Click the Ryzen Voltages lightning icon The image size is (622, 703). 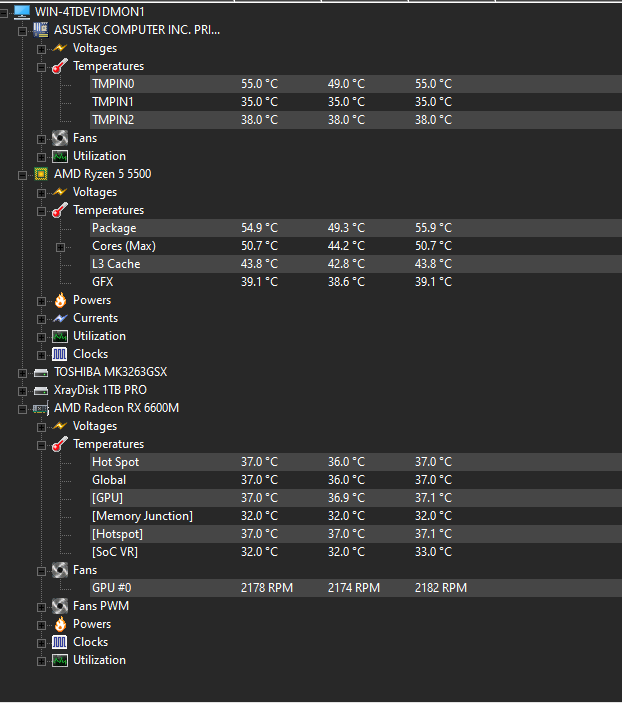tap(60, 192)
